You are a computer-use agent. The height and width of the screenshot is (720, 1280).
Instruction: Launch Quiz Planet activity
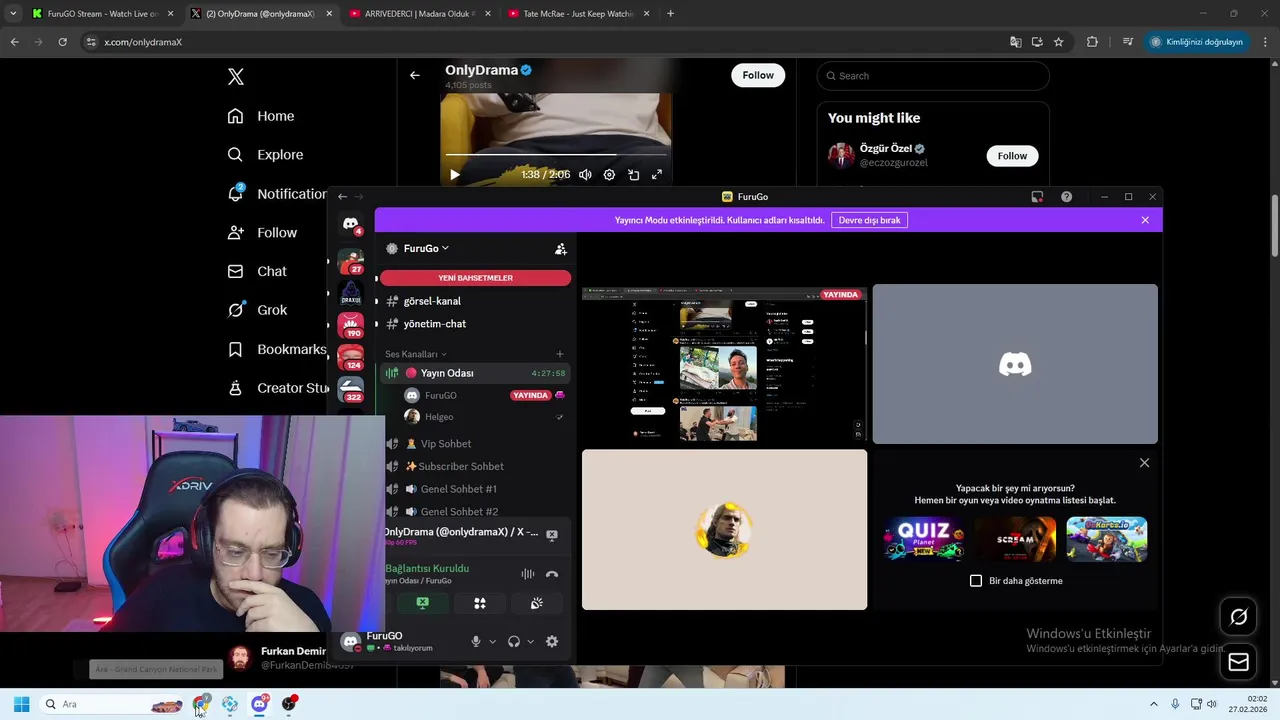click(924, 540)
